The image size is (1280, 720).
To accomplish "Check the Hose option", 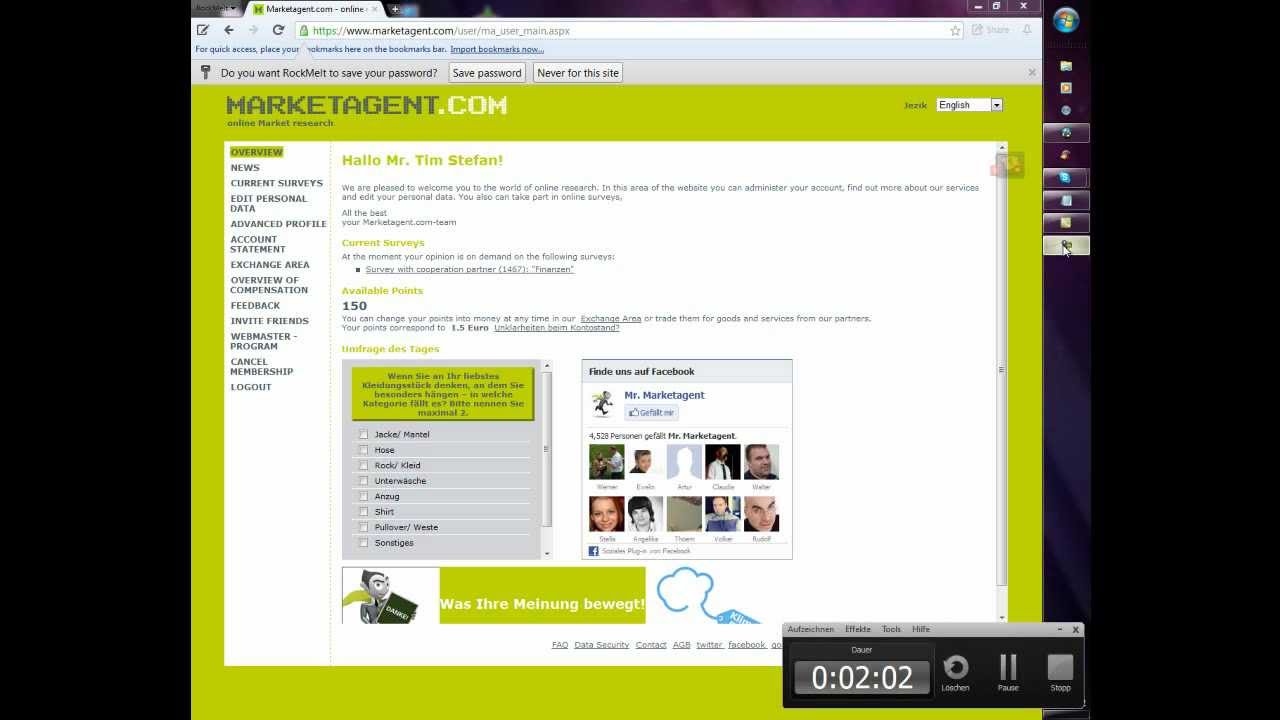I will [363, 450].
